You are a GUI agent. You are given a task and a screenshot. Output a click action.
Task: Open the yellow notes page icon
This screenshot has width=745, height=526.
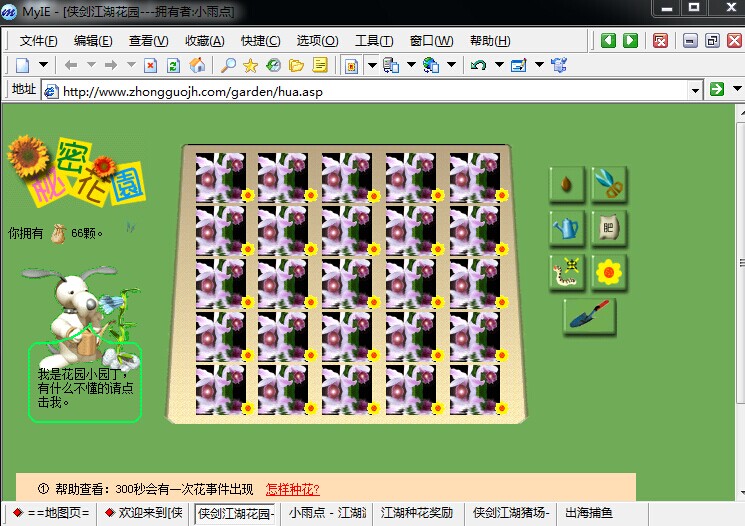click(320, 65)
